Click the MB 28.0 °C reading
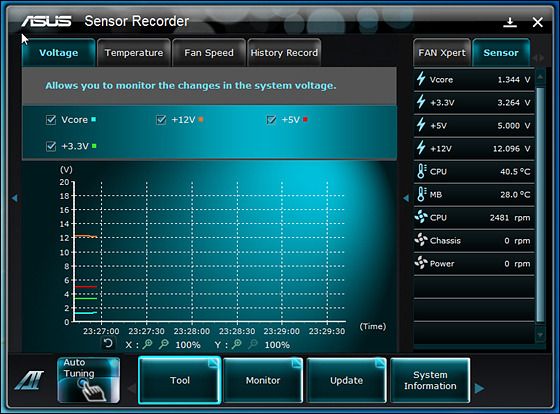560x414 pixels. tap(515, 195)
